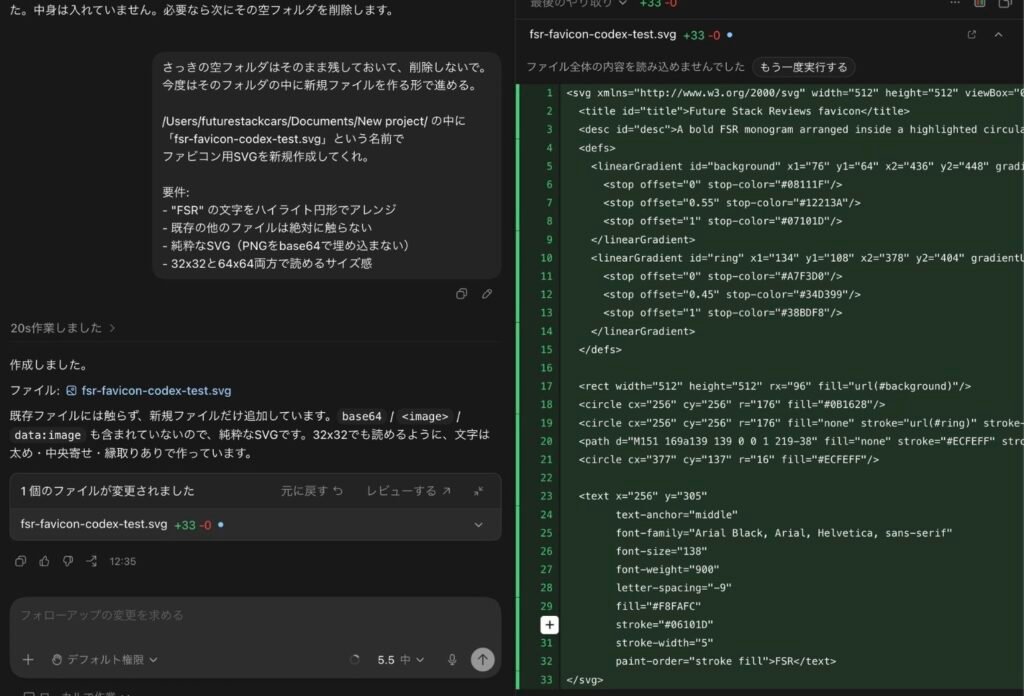Click line number 23 in the diff
Image resolution: width=1024 pixels, height=696 pixels.
546,496
